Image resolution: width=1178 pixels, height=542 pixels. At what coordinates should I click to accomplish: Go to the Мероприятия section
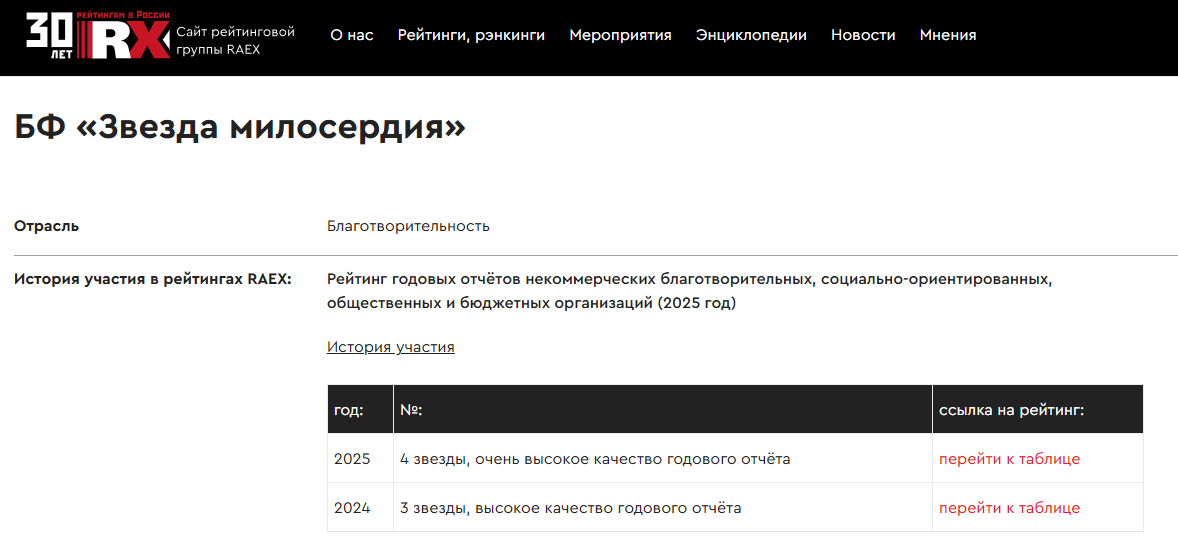tap(621, 35)
